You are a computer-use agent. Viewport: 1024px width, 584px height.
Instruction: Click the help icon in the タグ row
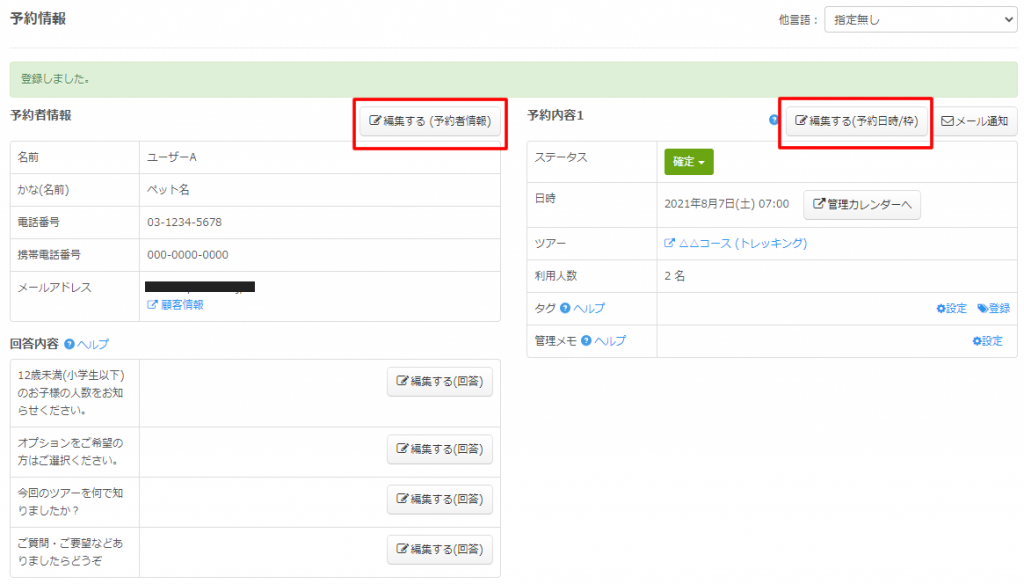[x=565, y=308]
